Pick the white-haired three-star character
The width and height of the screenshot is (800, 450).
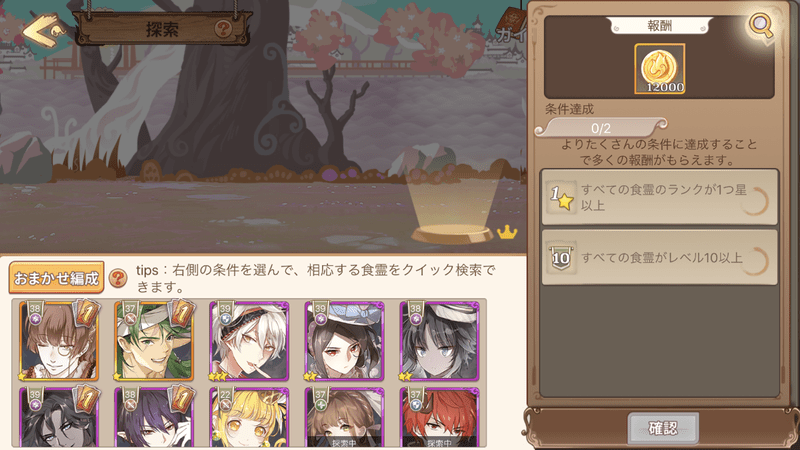click(x=249, y=341)
